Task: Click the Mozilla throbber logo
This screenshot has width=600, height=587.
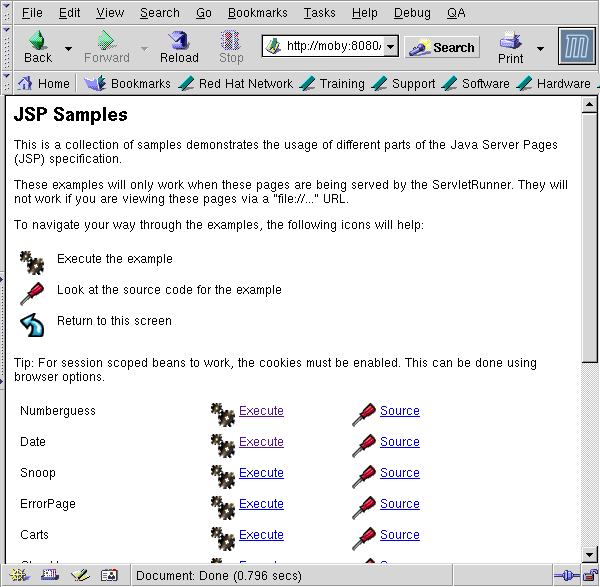Action: pos(575,47)
